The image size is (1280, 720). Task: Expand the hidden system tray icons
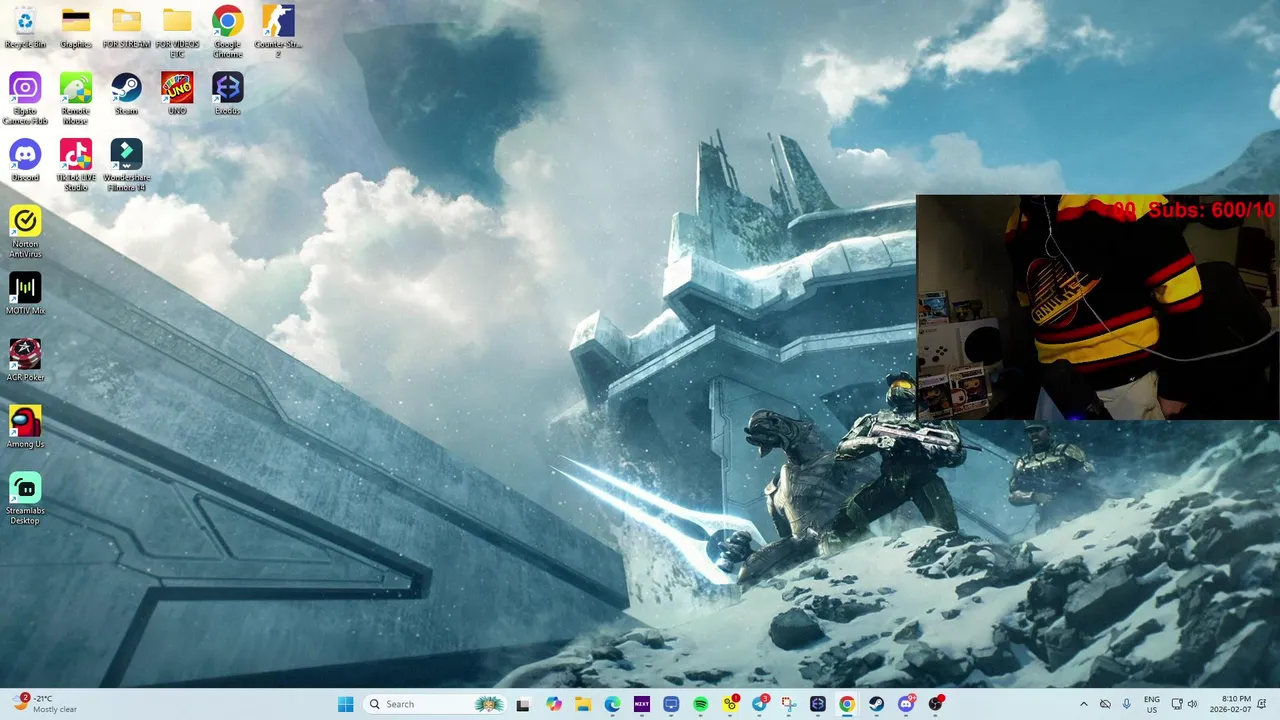pos(1083,704)
